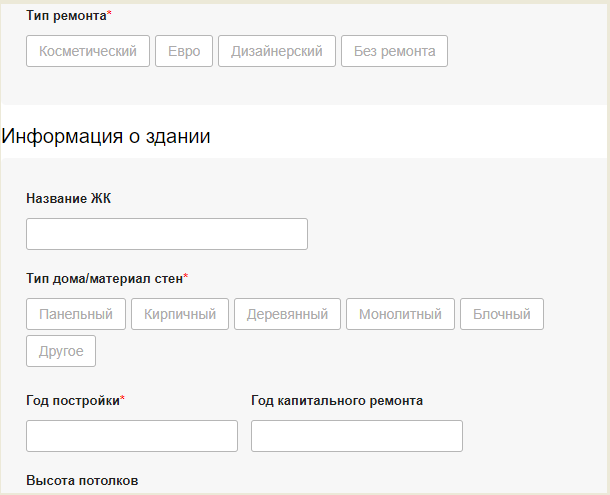Click the Высота потолков label
Image resolution: width=610 pixels, height=495 pixels.
[x=82, y=481]
